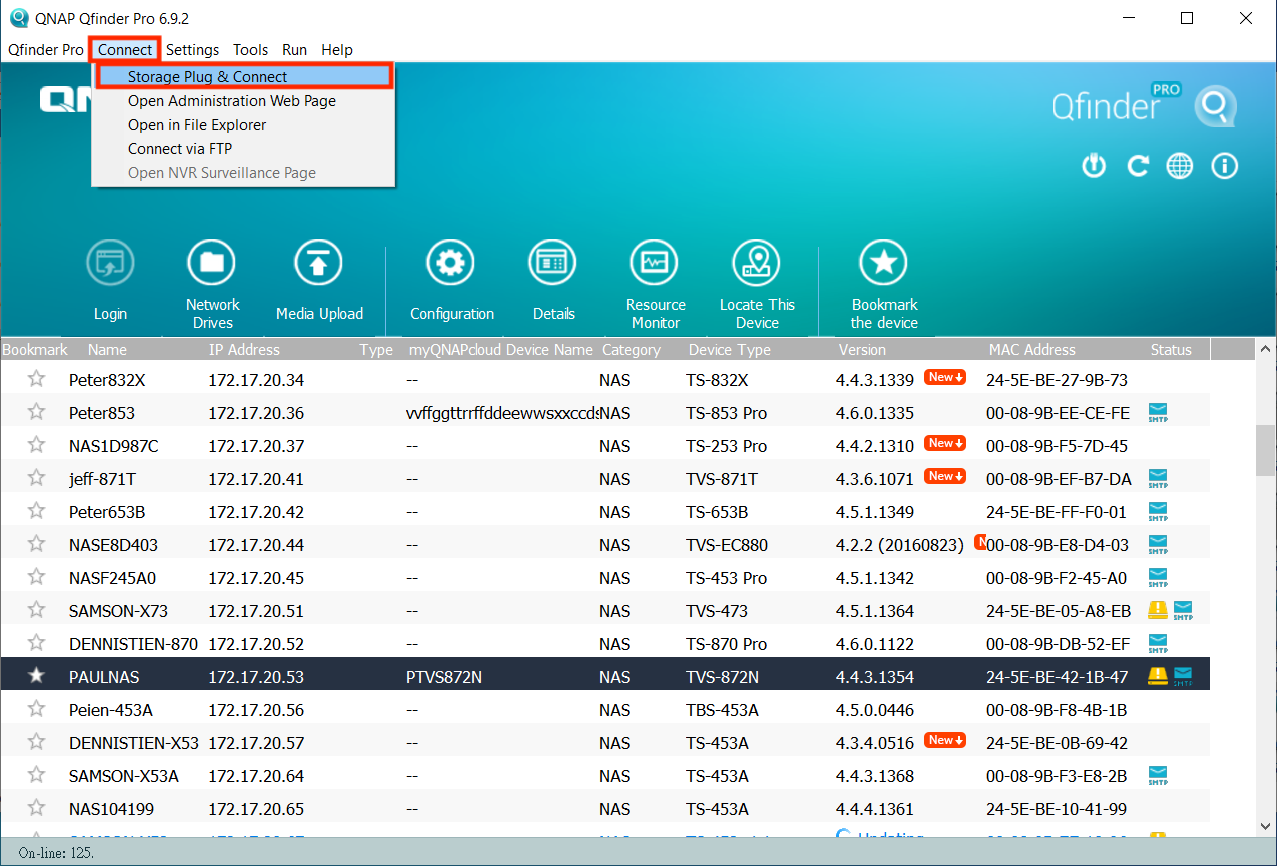This screenshot has height=866, width=1277.
Task: Sort by the IP Address column header
Action: (x=244, y=350)
